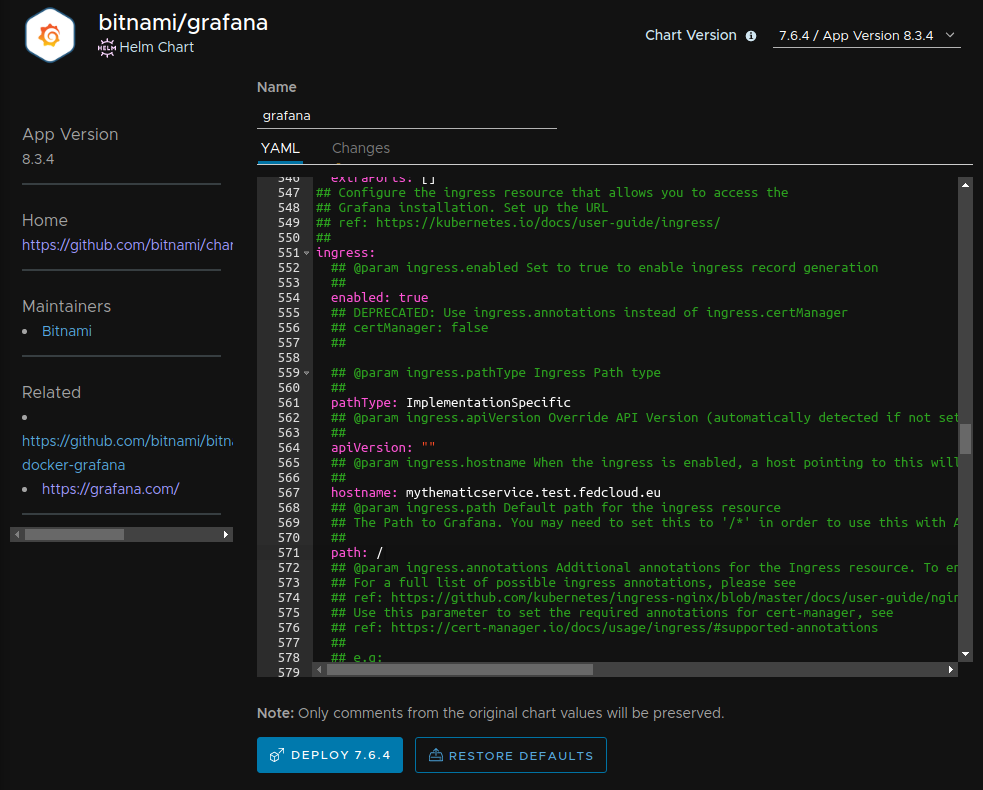
Task: Click the Helm Chart icon
Action: tap(107, 48)
